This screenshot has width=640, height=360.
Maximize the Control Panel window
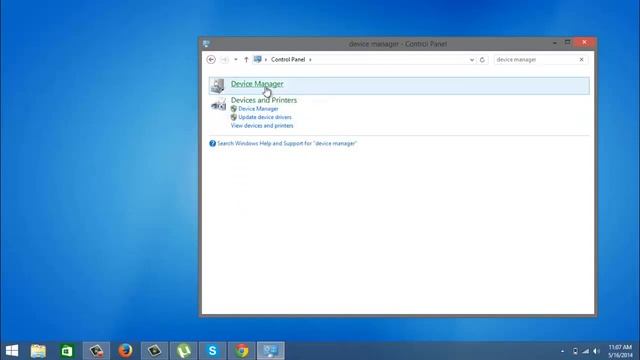[567, 42]
